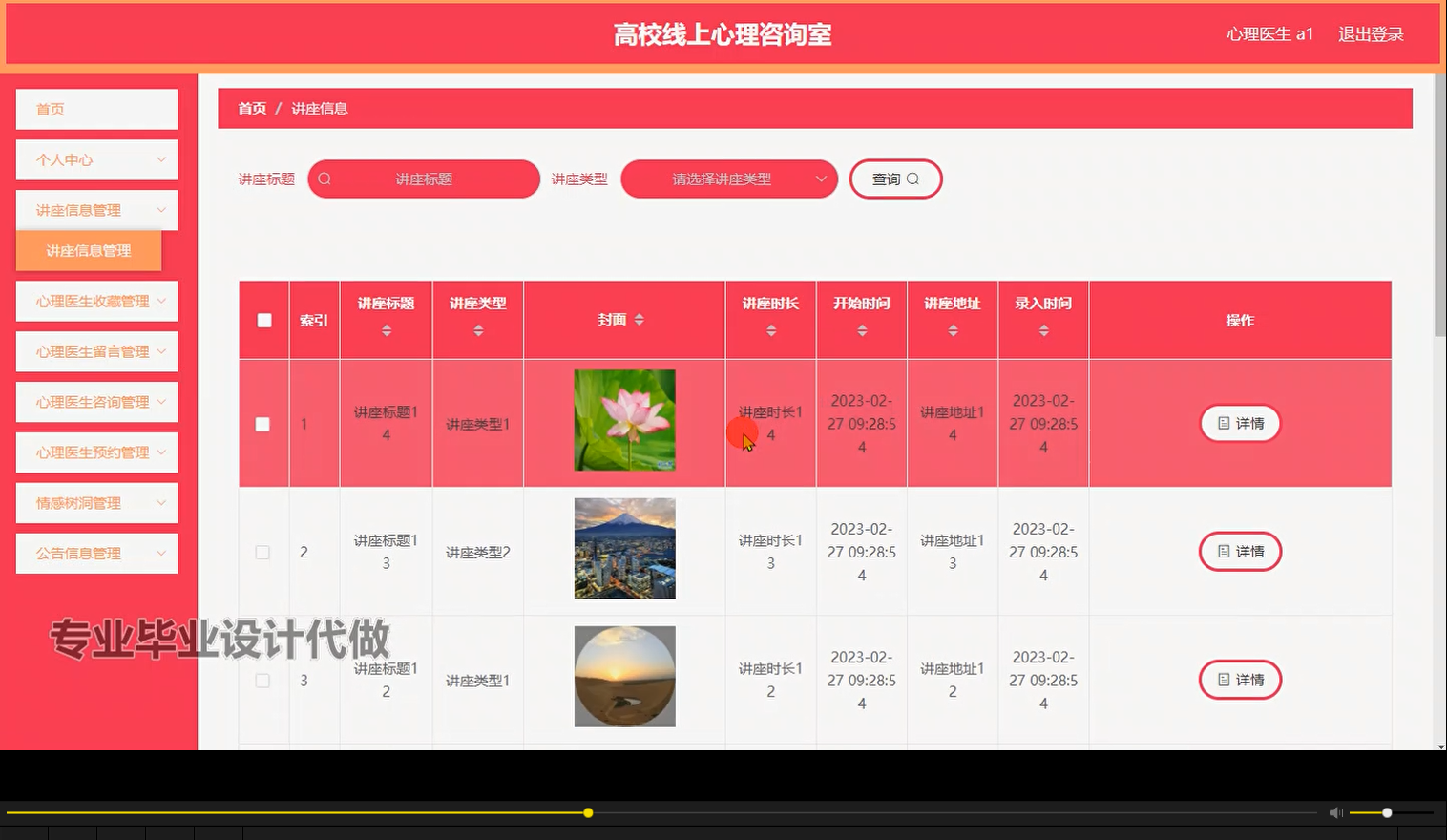Screen dimensions: 1447x840
Task: Mute the video with the speaker icon
Action: 1335,812
